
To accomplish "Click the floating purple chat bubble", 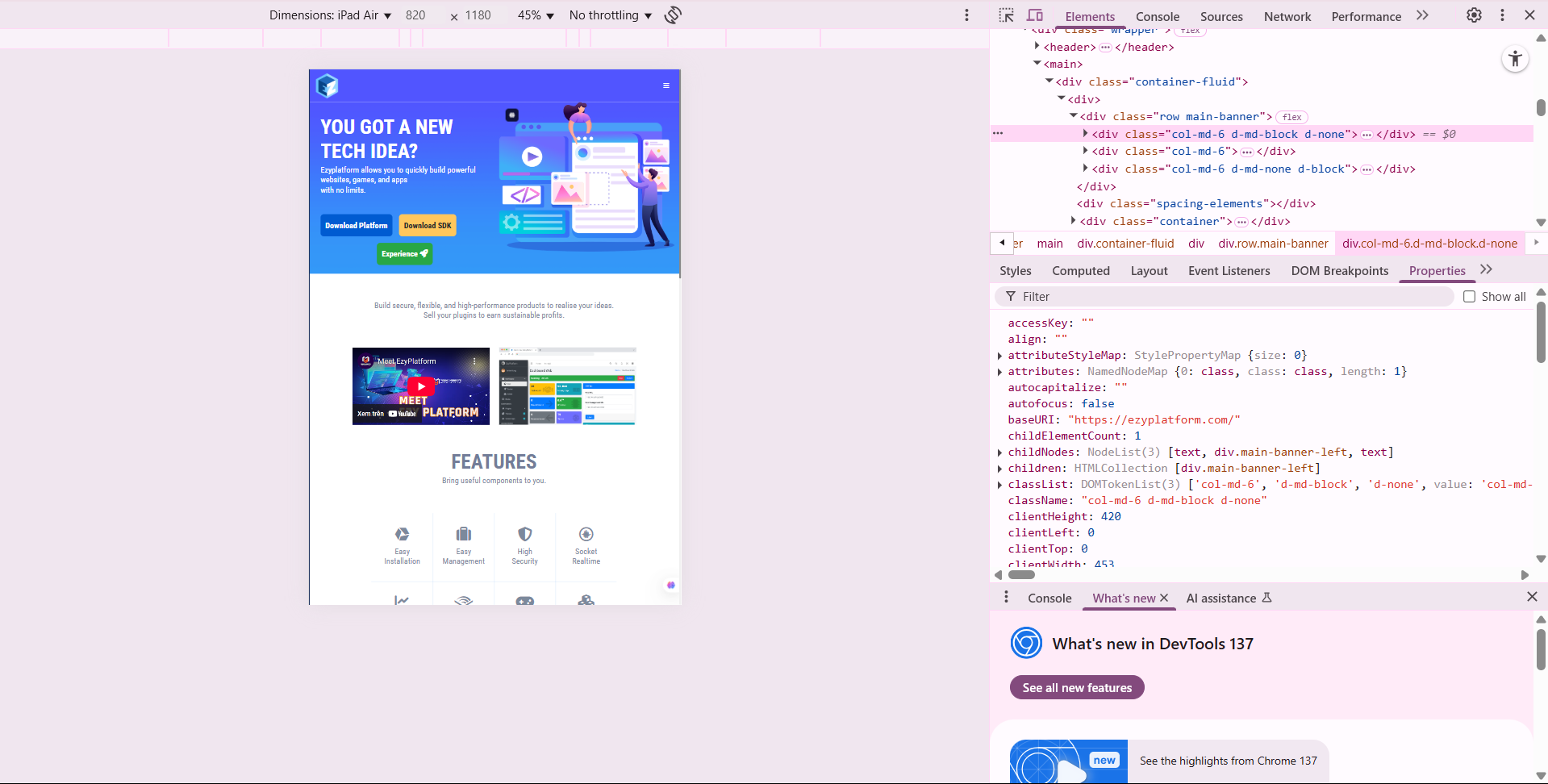I will coord(670,585).
